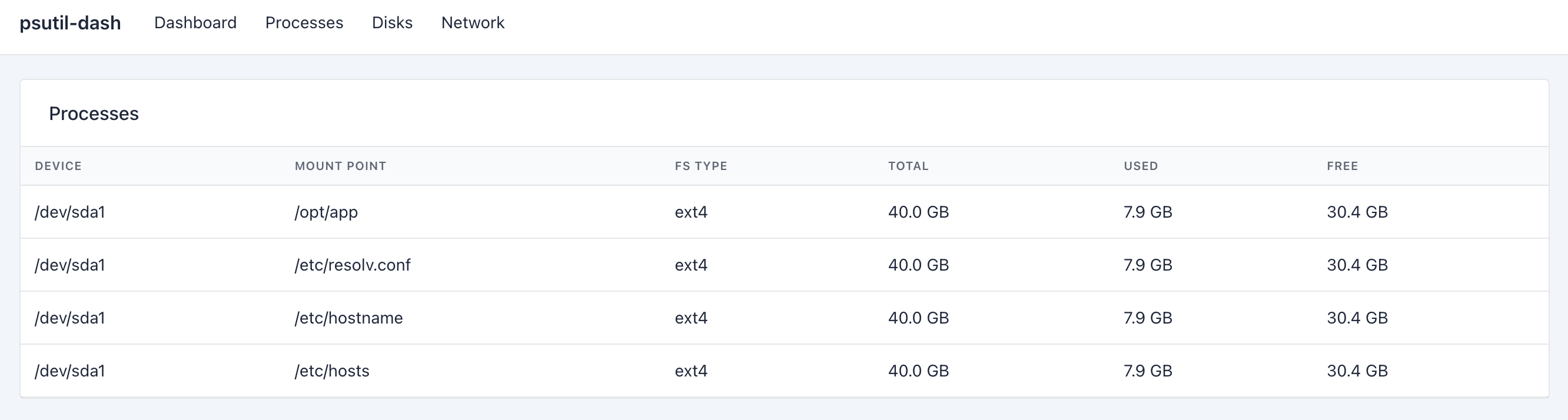This screenshot has width=1568, height=420.
Task: Select the /etc/resolv.conf mount point cell
Action: (353, 265)
